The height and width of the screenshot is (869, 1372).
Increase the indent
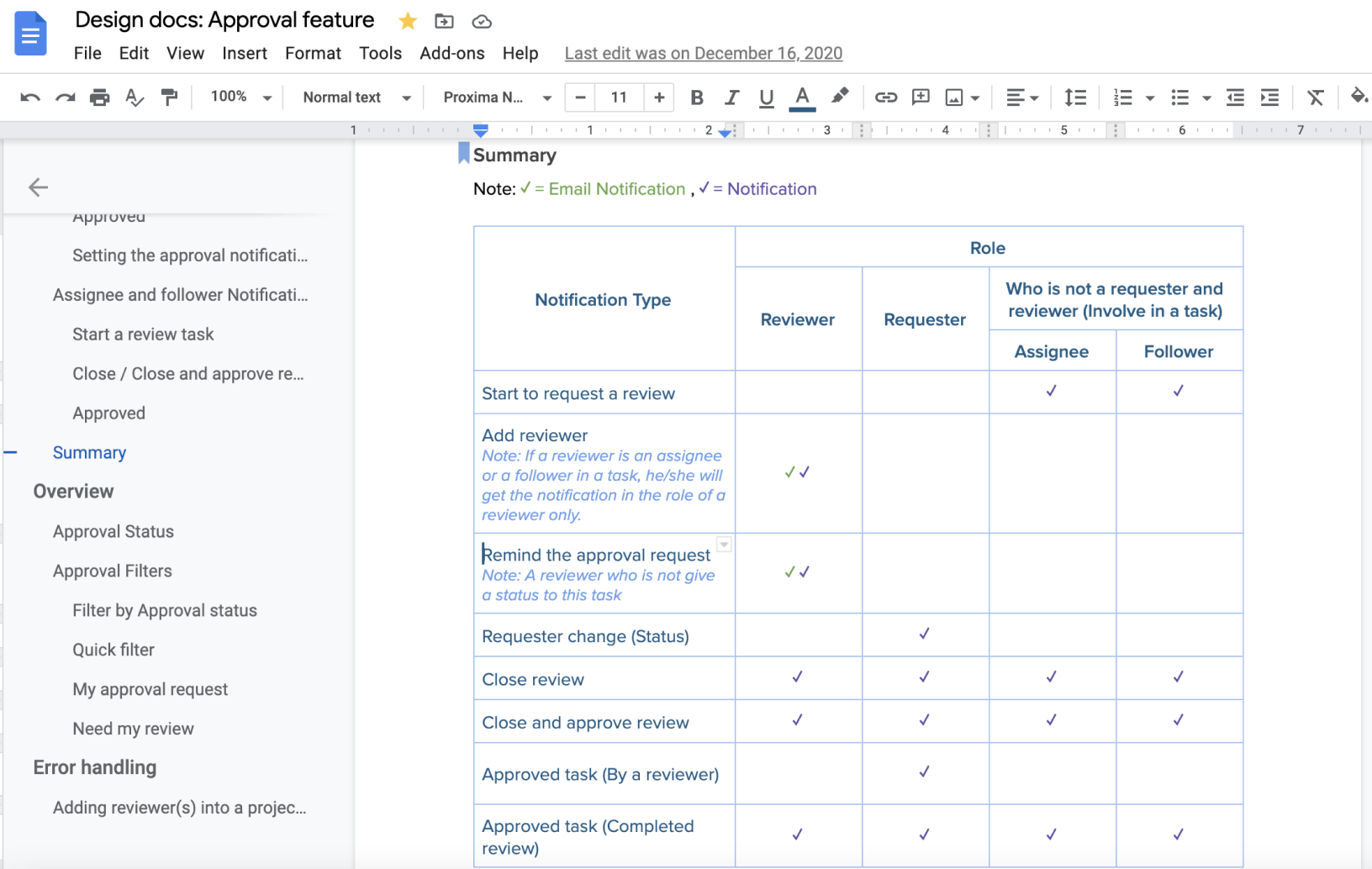(x=1269, y=97)
